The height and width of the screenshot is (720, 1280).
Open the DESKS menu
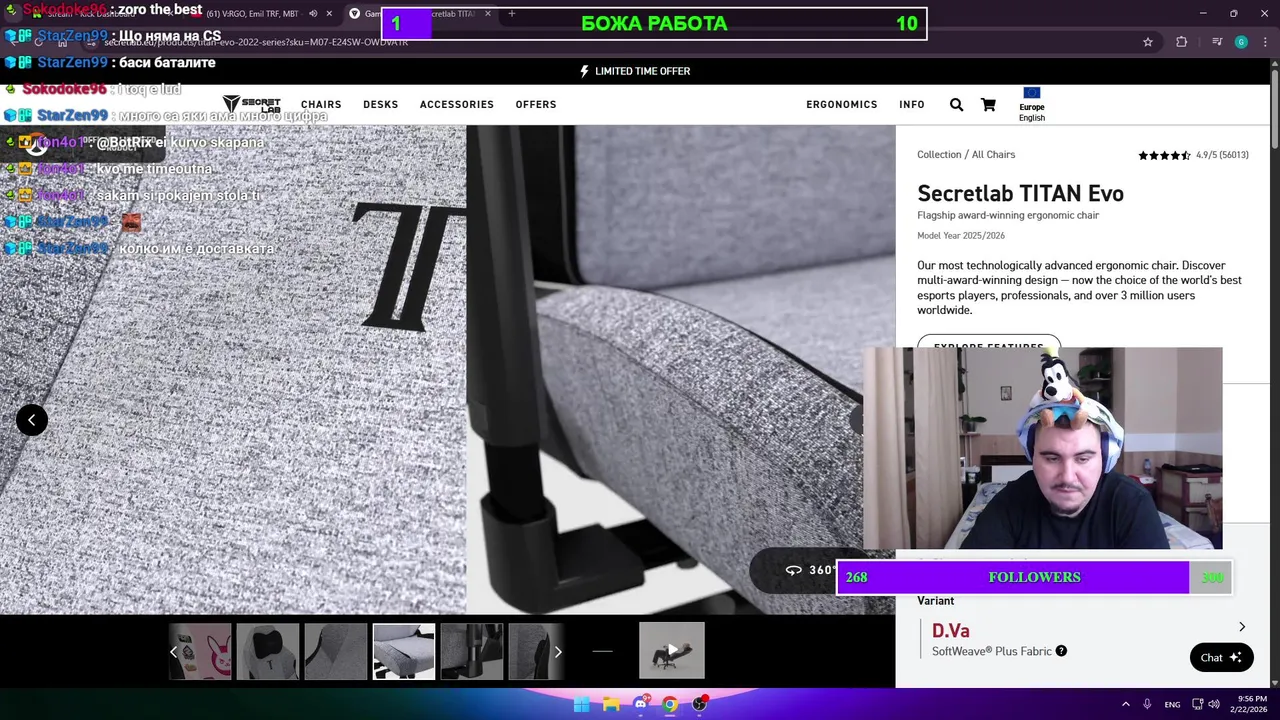[x=380, y=104]
